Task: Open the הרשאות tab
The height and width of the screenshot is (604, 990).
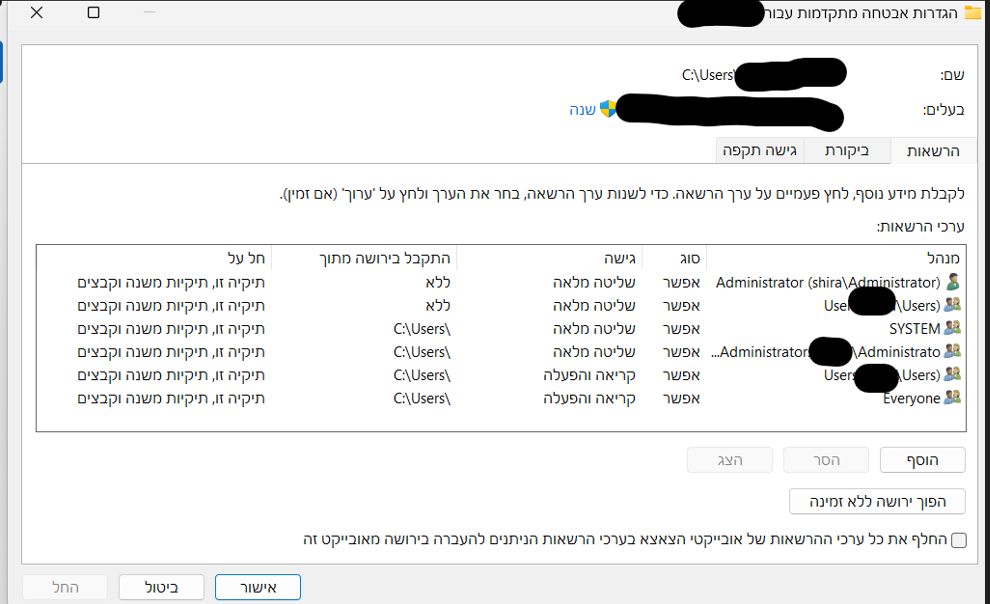Action: 933,151
